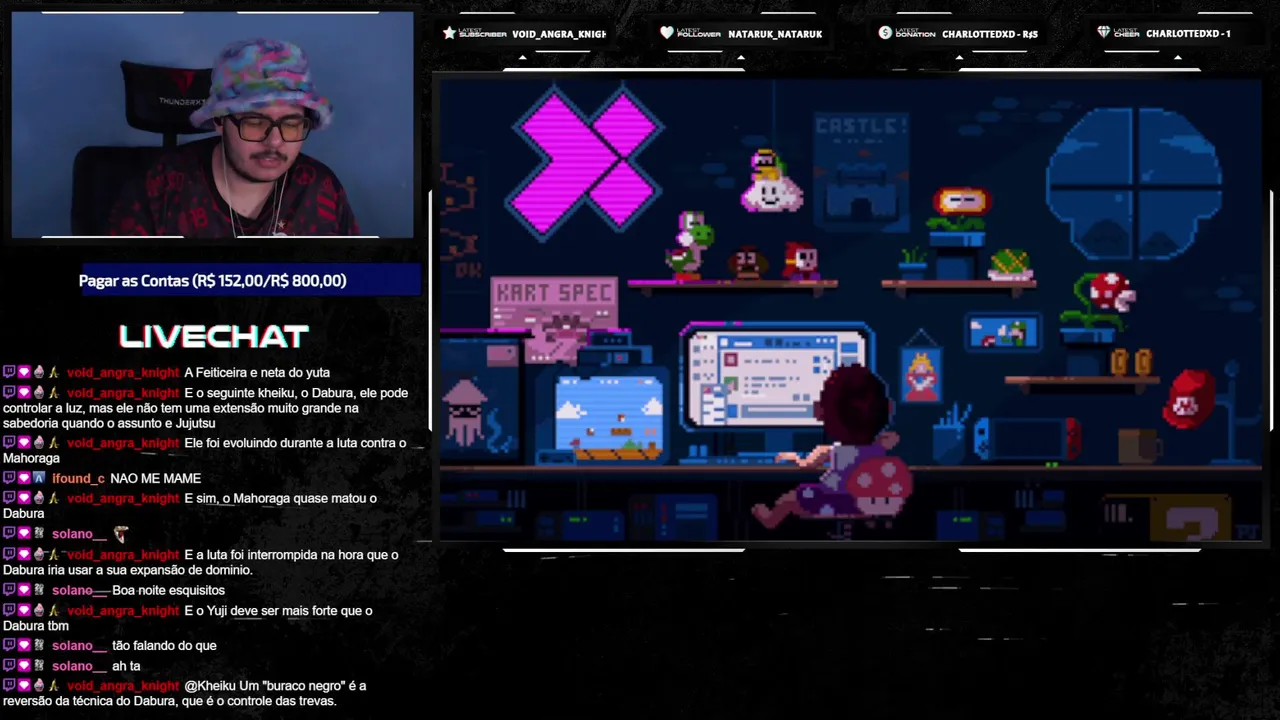
Task: Click solano__ next to 'ah ta'
Action: 79,666
